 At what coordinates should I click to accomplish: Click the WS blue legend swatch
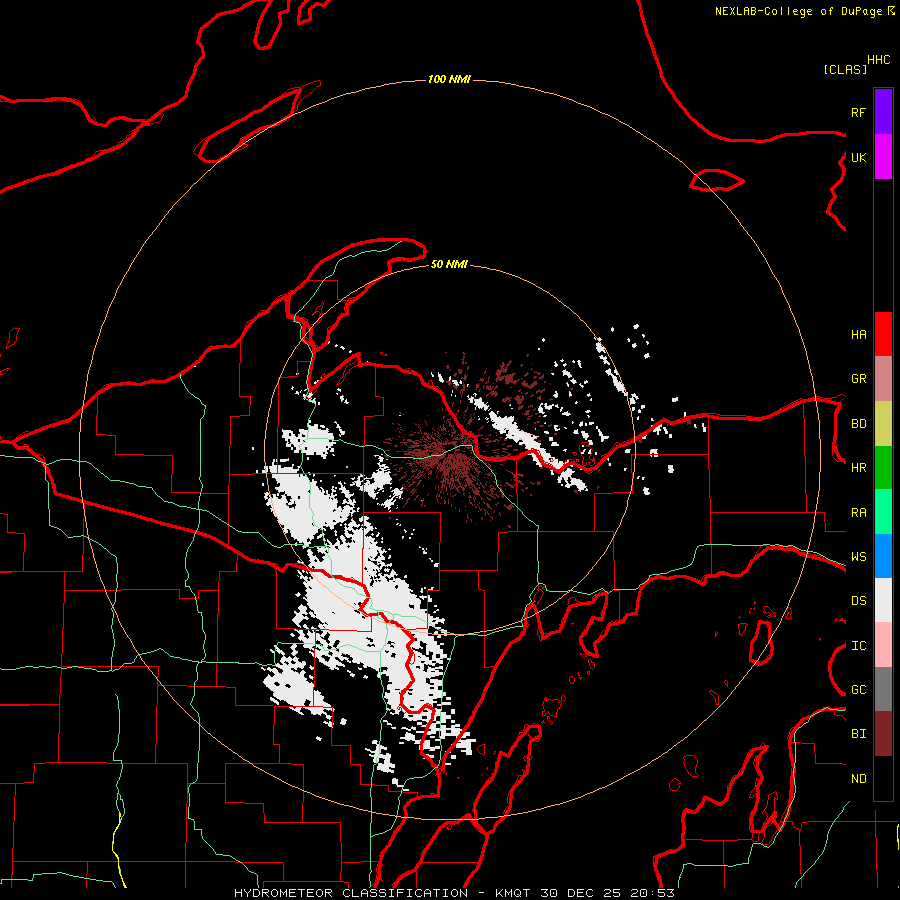[x=883, y=556]
